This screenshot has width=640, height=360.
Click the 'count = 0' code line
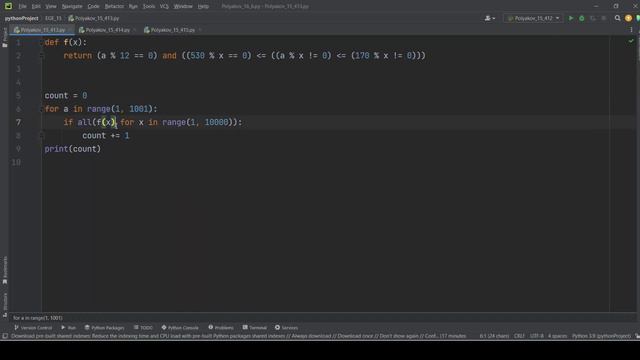pyautogui.click(x=66, y=96)
